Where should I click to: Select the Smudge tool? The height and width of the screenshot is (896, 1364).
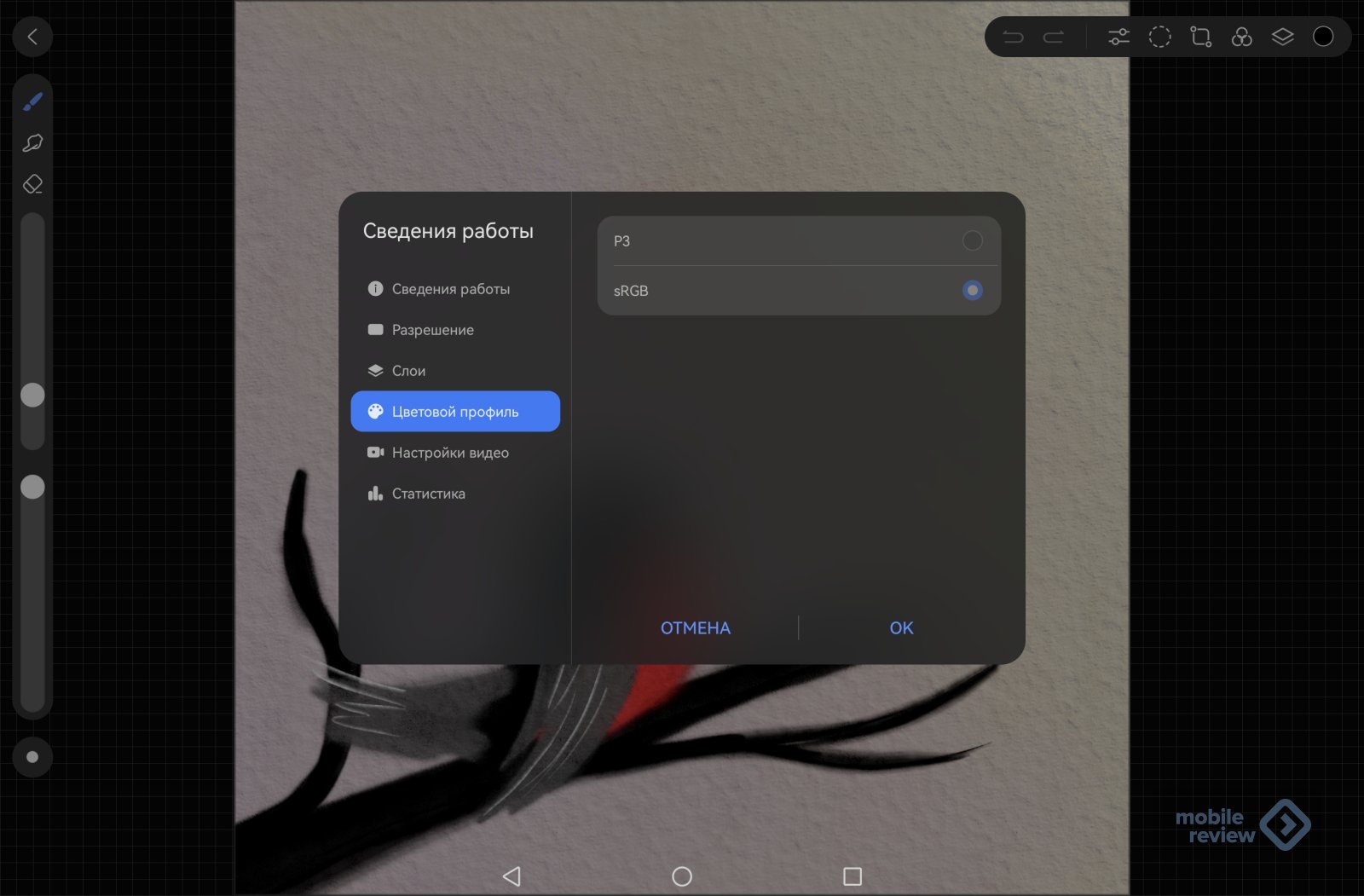pyautogui.click(x=32, y=143)
